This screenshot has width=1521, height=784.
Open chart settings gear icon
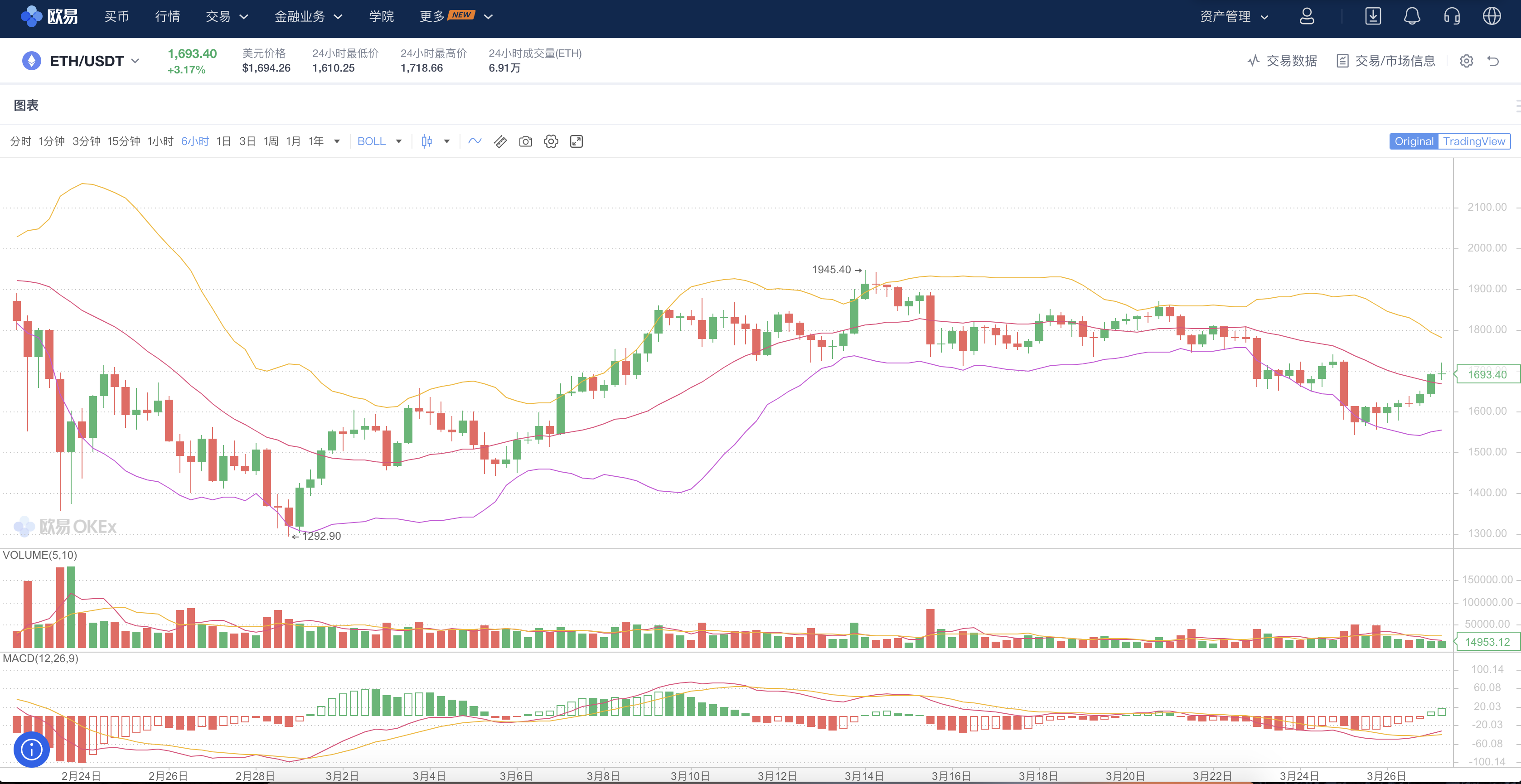click(x=550, y=142)
